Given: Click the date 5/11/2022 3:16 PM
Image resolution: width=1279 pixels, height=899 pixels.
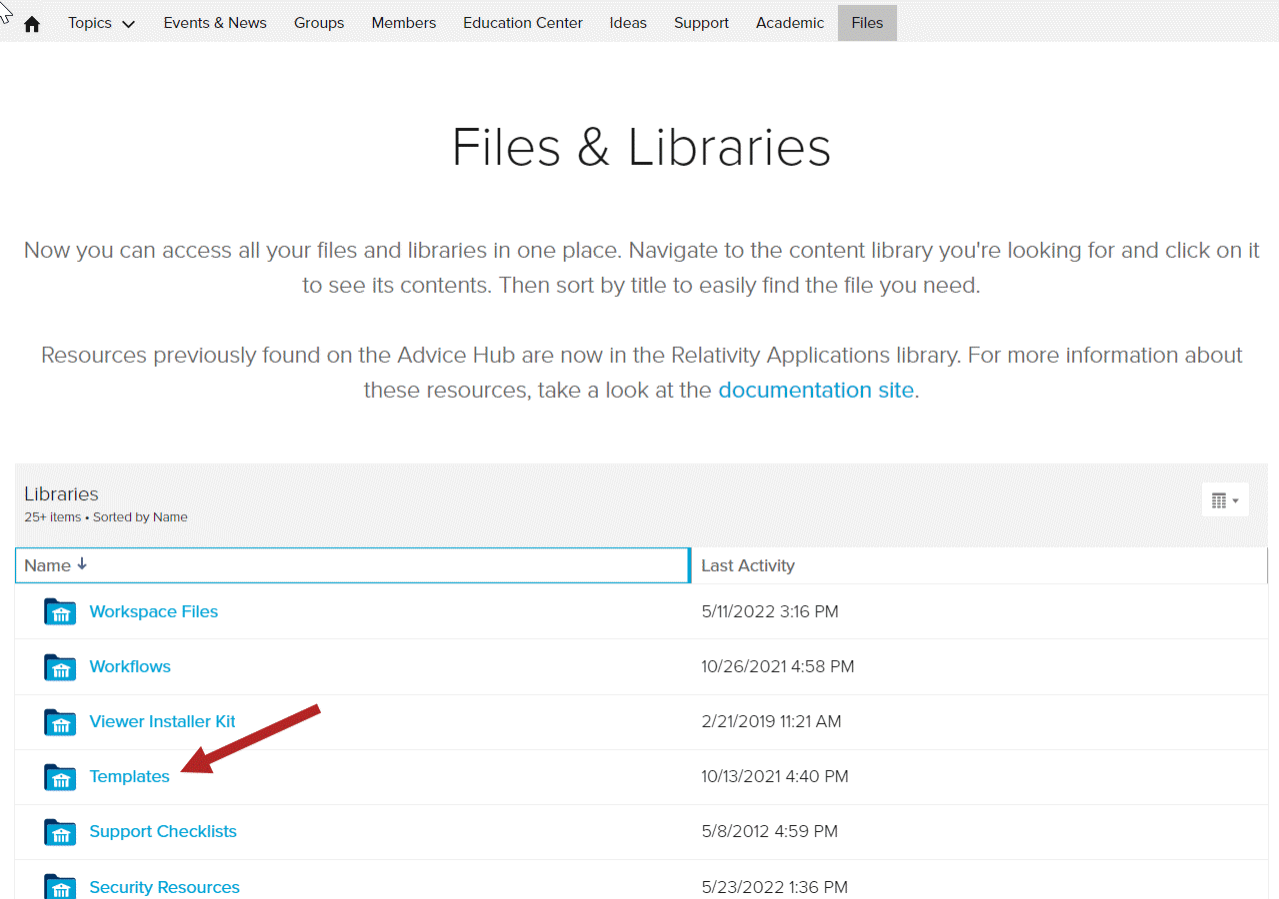Looking at the screenshot, I should (770, 611).
